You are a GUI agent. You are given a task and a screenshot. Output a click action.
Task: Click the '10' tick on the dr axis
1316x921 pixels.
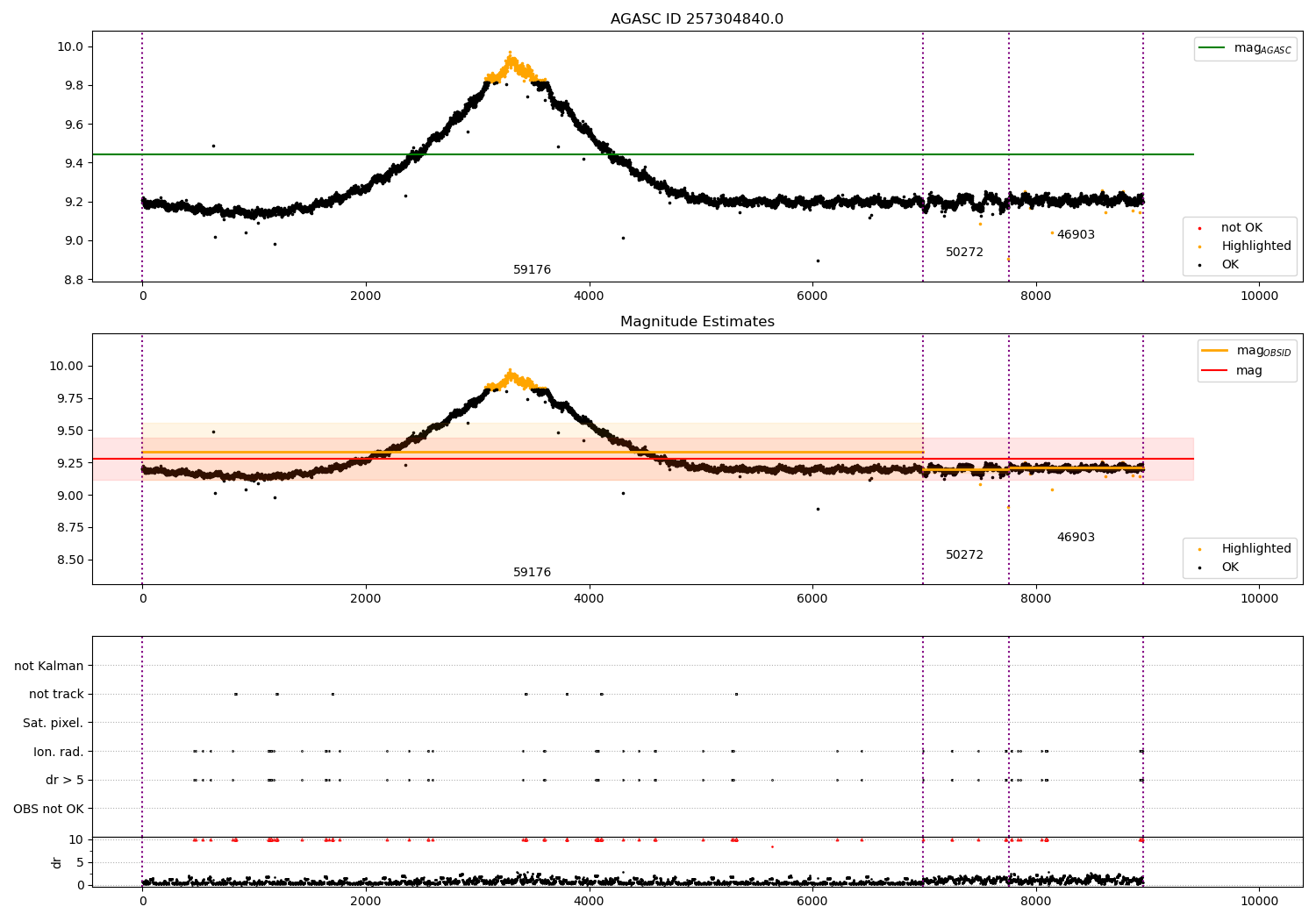click(76, 839)
